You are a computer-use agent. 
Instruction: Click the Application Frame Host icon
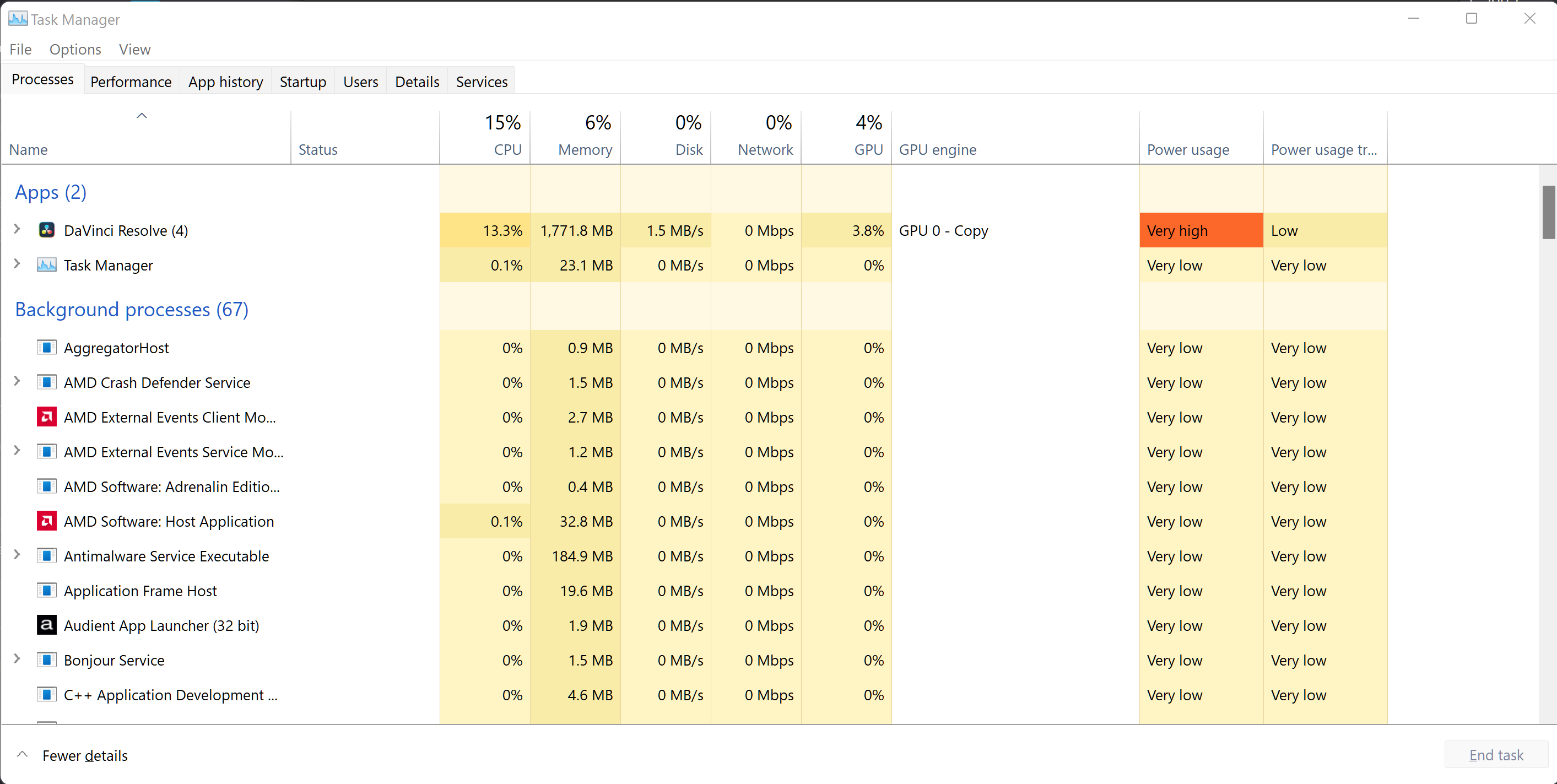coord(46,590)
